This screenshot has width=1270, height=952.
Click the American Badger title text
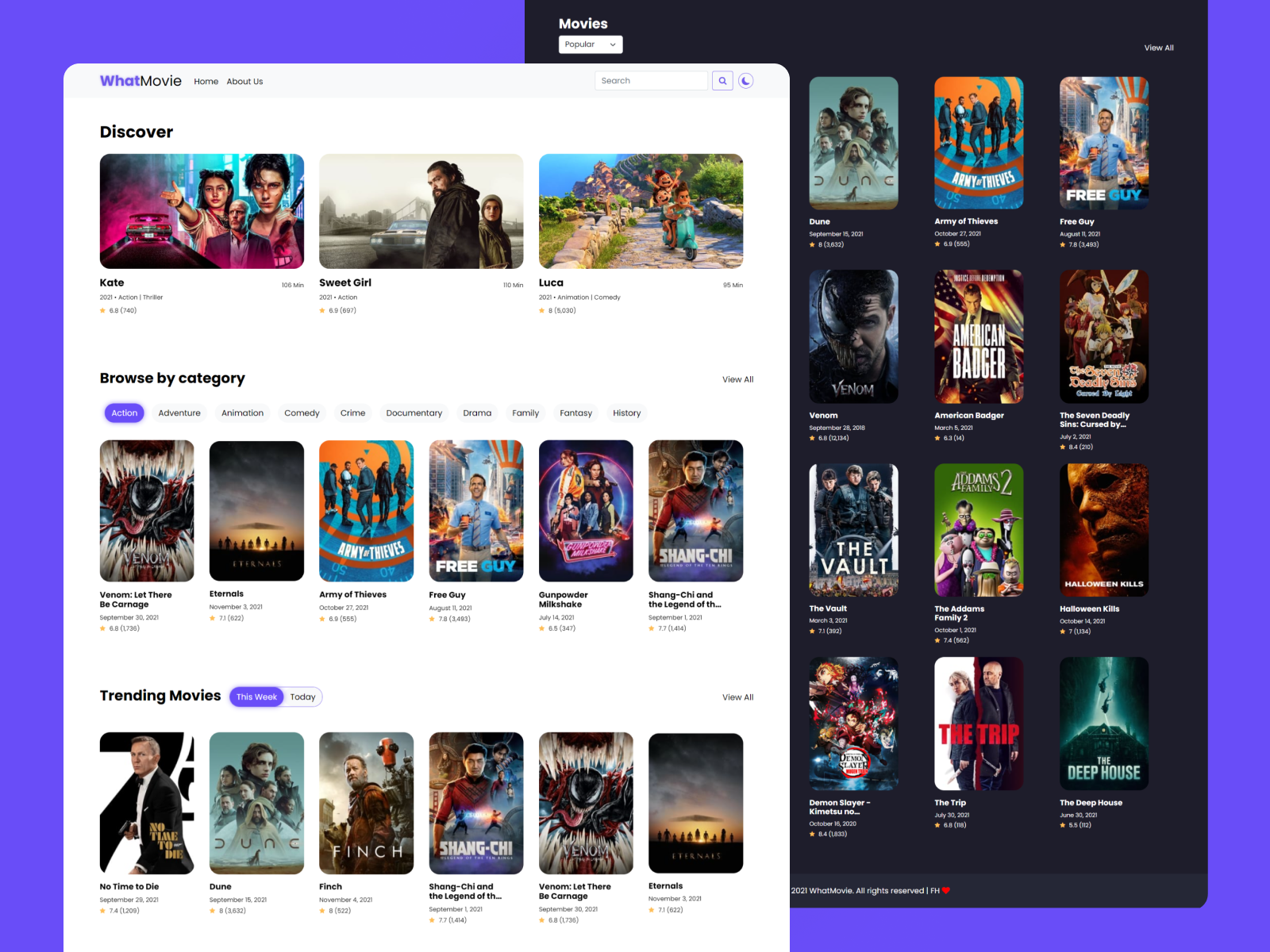coord(969,416)
